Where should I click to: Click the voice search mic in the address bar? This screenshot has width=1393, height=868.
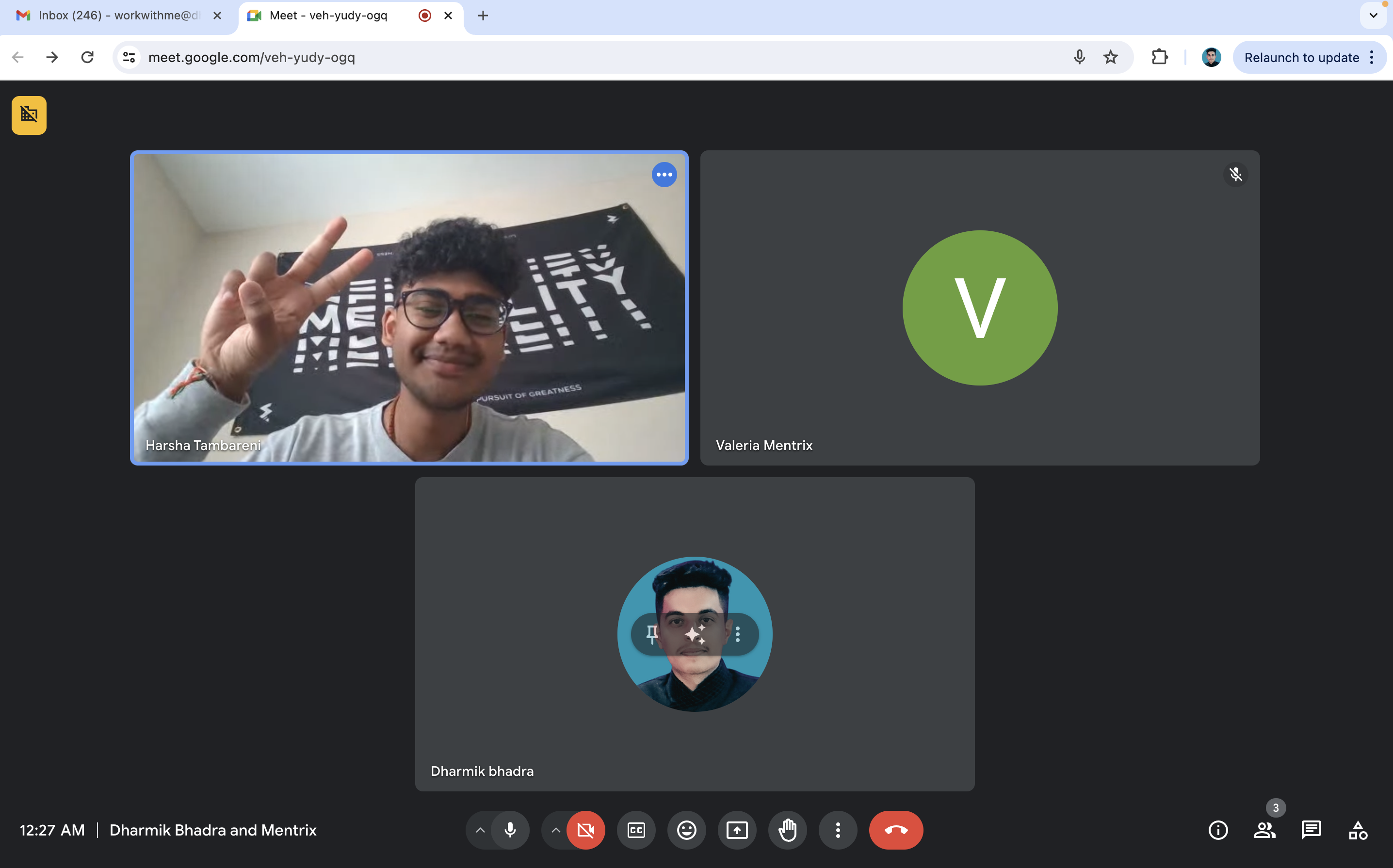(x=1079, y=57)
